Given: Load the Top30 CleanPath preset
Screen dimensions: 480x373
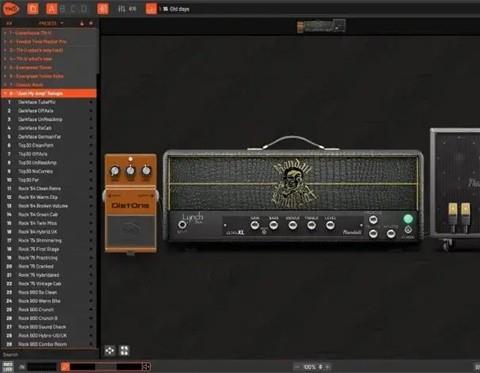Looking at the screenshot, I should click(x=49, y=145).
